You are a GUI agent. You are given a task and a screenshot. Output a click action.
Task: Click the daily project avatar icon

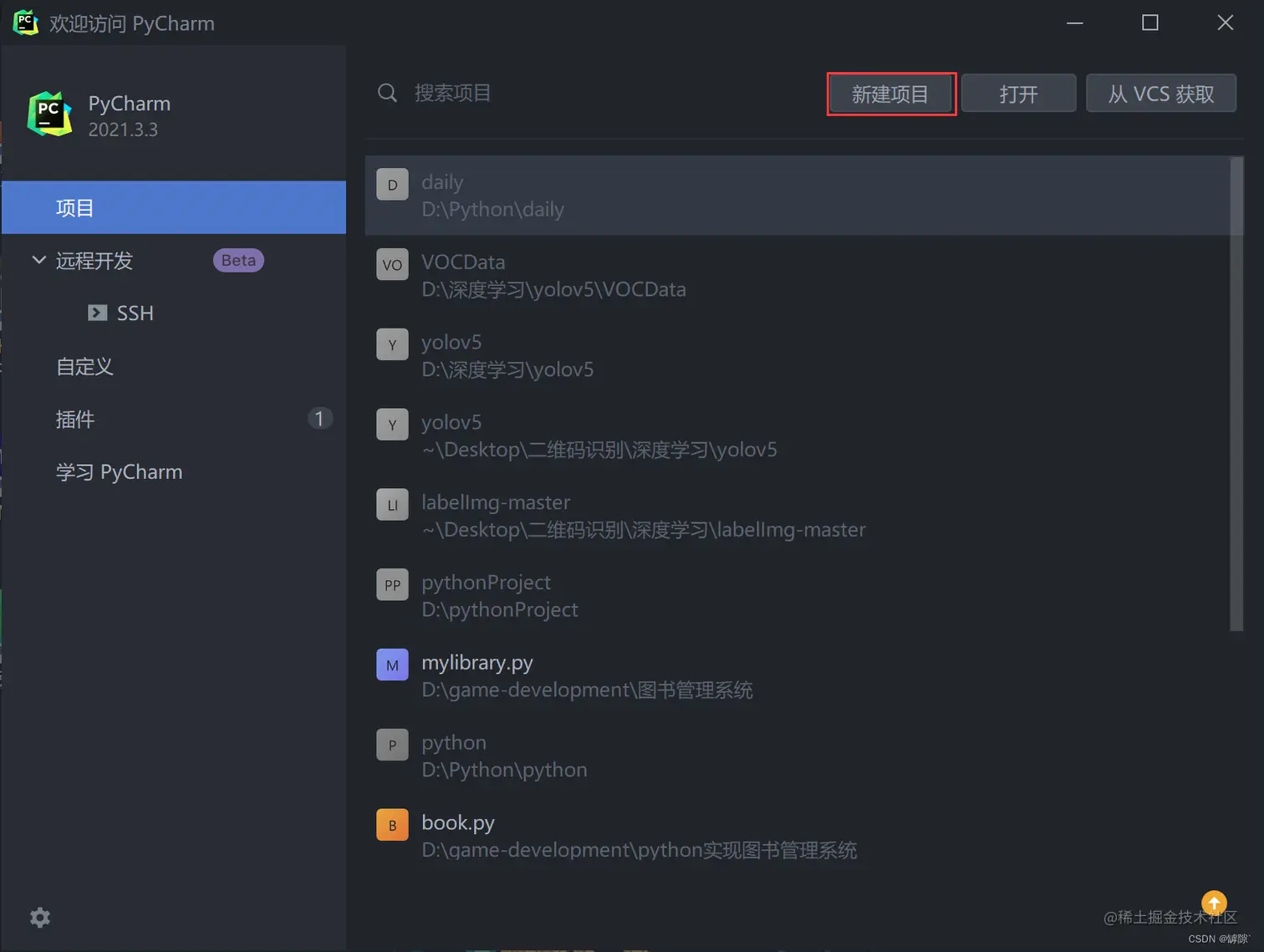pos(392,184)
